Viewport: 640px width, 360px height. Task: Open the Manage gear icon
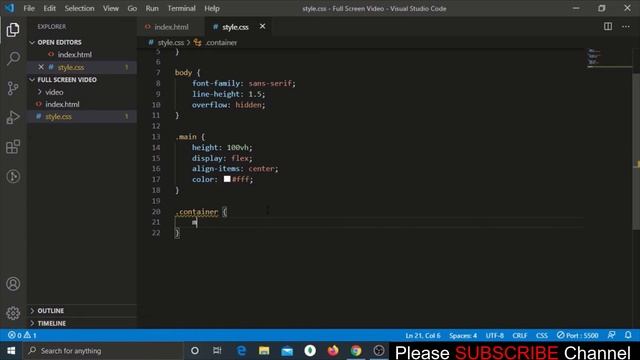(x=13, y=313)
